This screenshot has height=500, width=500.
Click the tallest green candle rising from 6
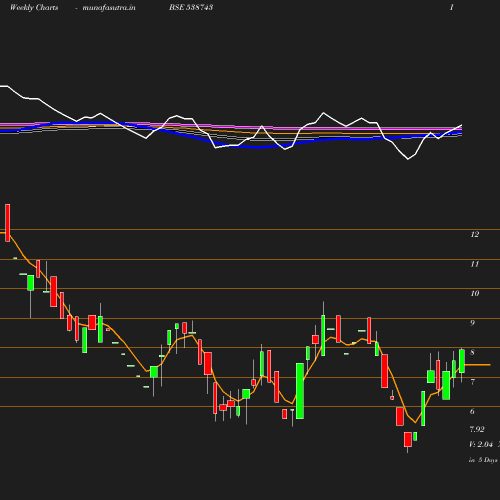(300, 391)
